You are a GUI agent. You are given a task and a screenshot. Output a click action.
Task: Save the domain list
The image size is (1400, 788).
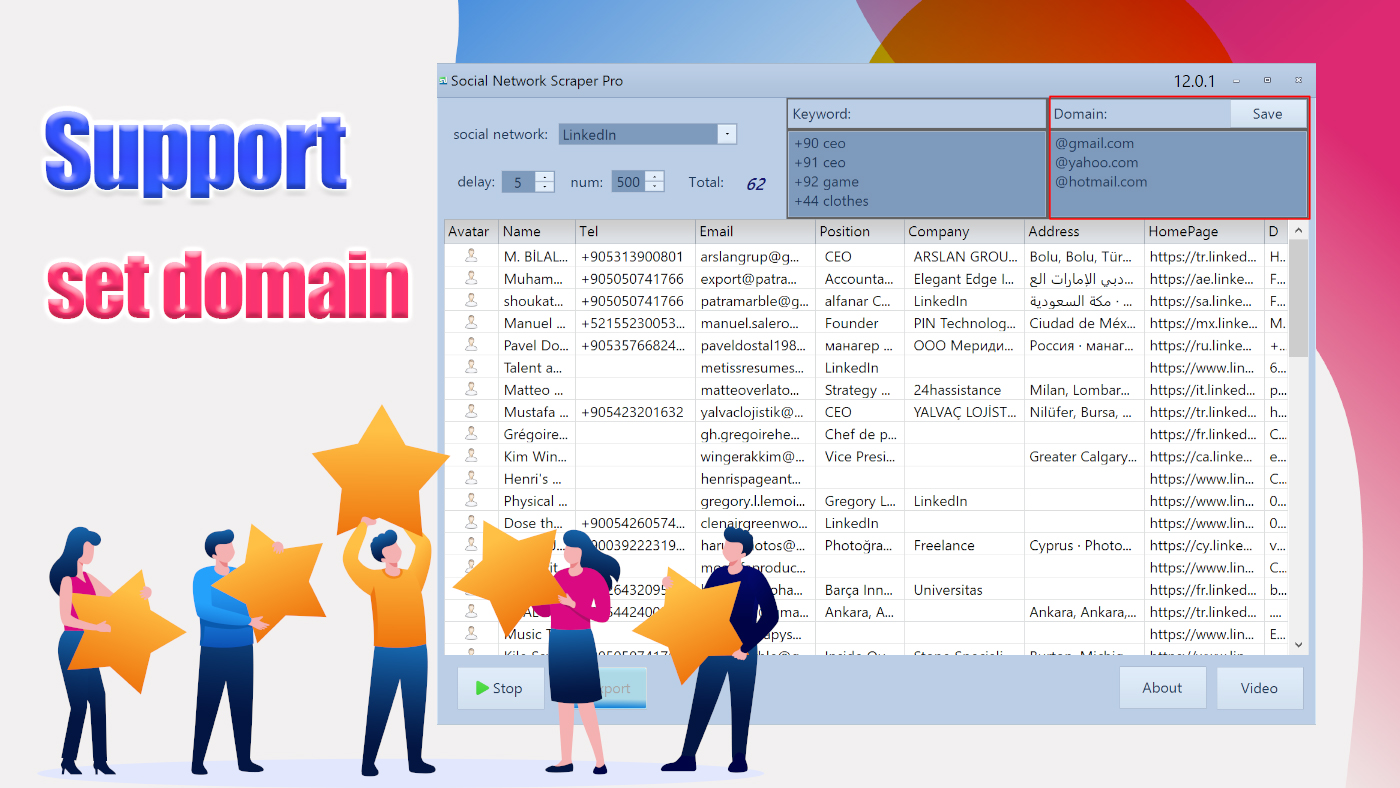click(1267, 114)
